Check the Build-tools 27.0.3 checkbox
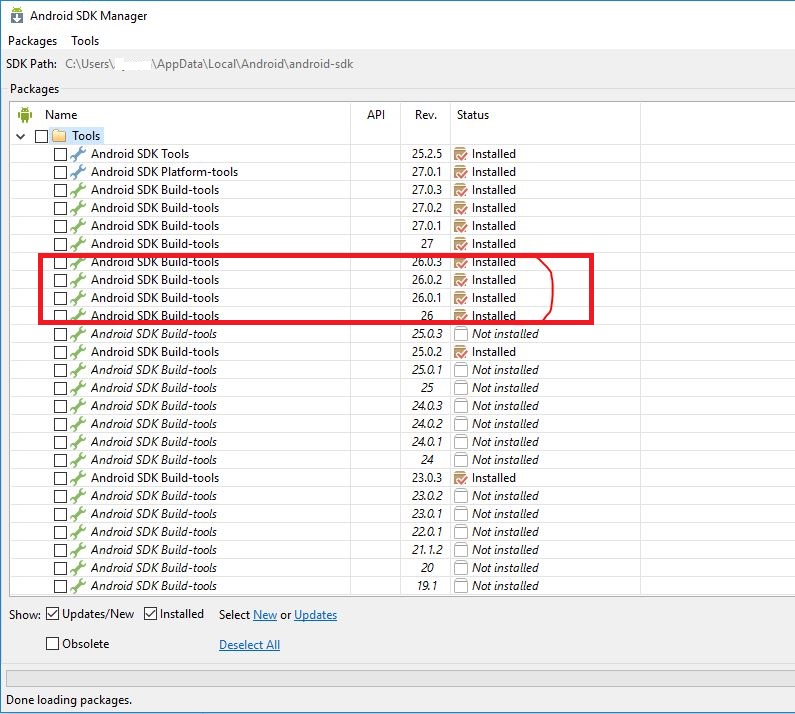The height and width of the screenshot is (714, 795). [x=60, y=190]
